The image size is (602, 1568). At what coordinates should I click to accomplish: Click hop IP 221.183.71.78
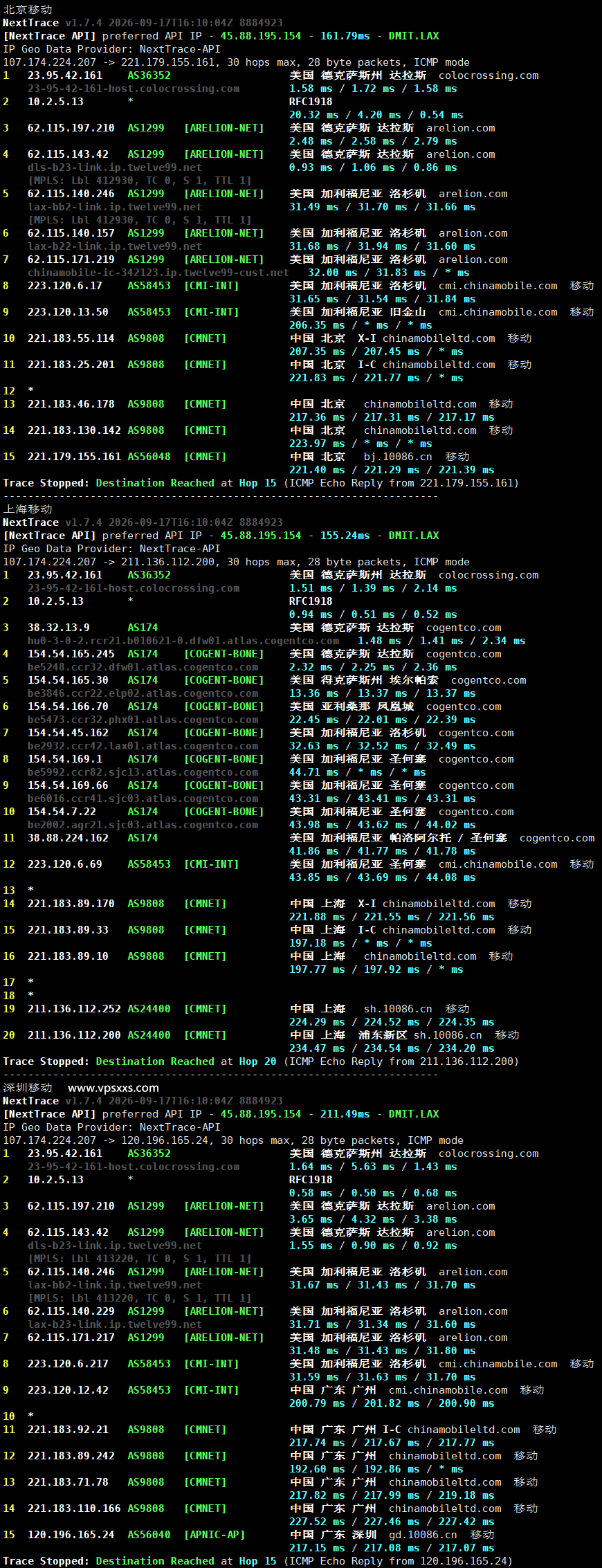coord(68,1482)
